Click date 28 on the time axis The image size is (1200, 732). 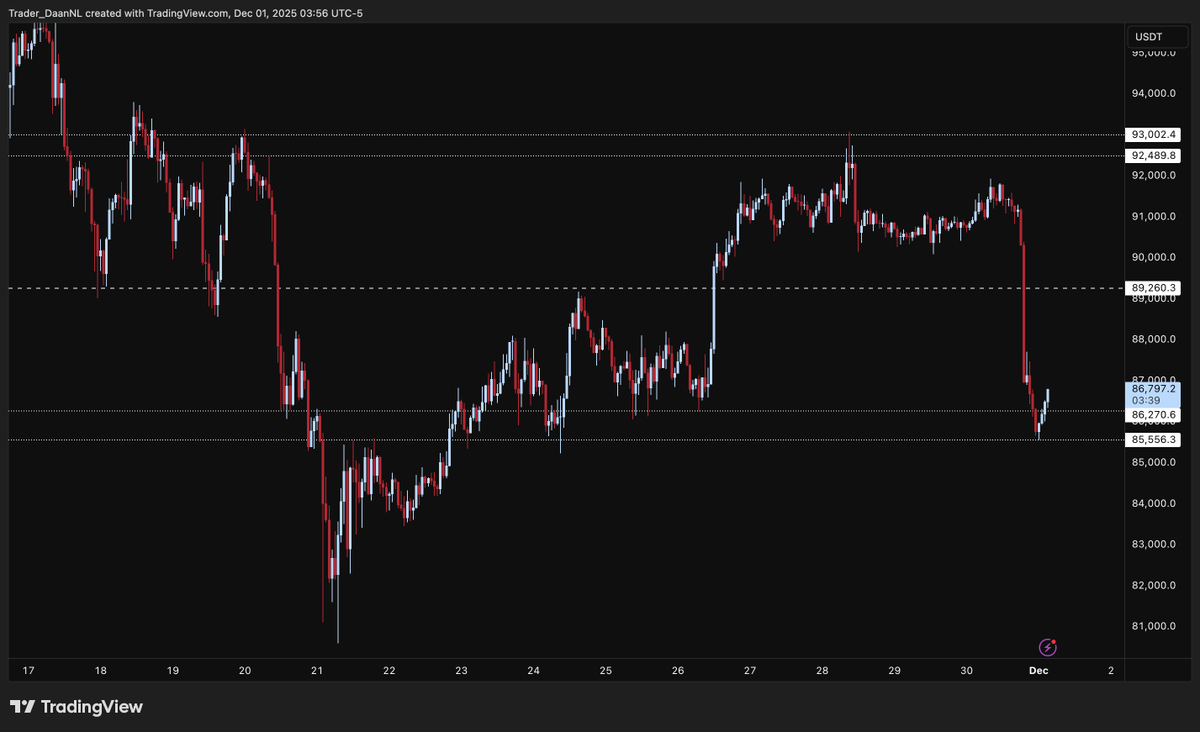[x=822, y=671]
